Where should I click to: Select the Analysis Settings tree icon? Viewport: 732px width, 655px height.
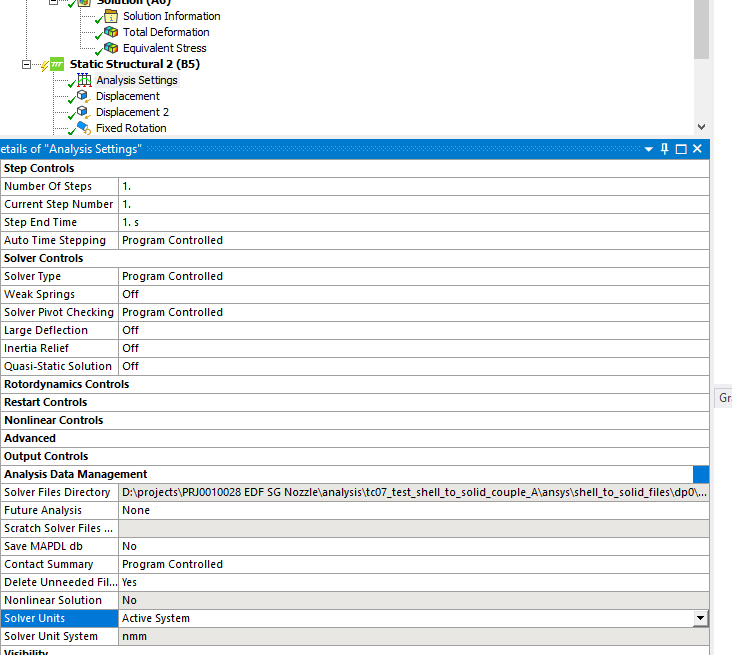click(x=84, y=80)
